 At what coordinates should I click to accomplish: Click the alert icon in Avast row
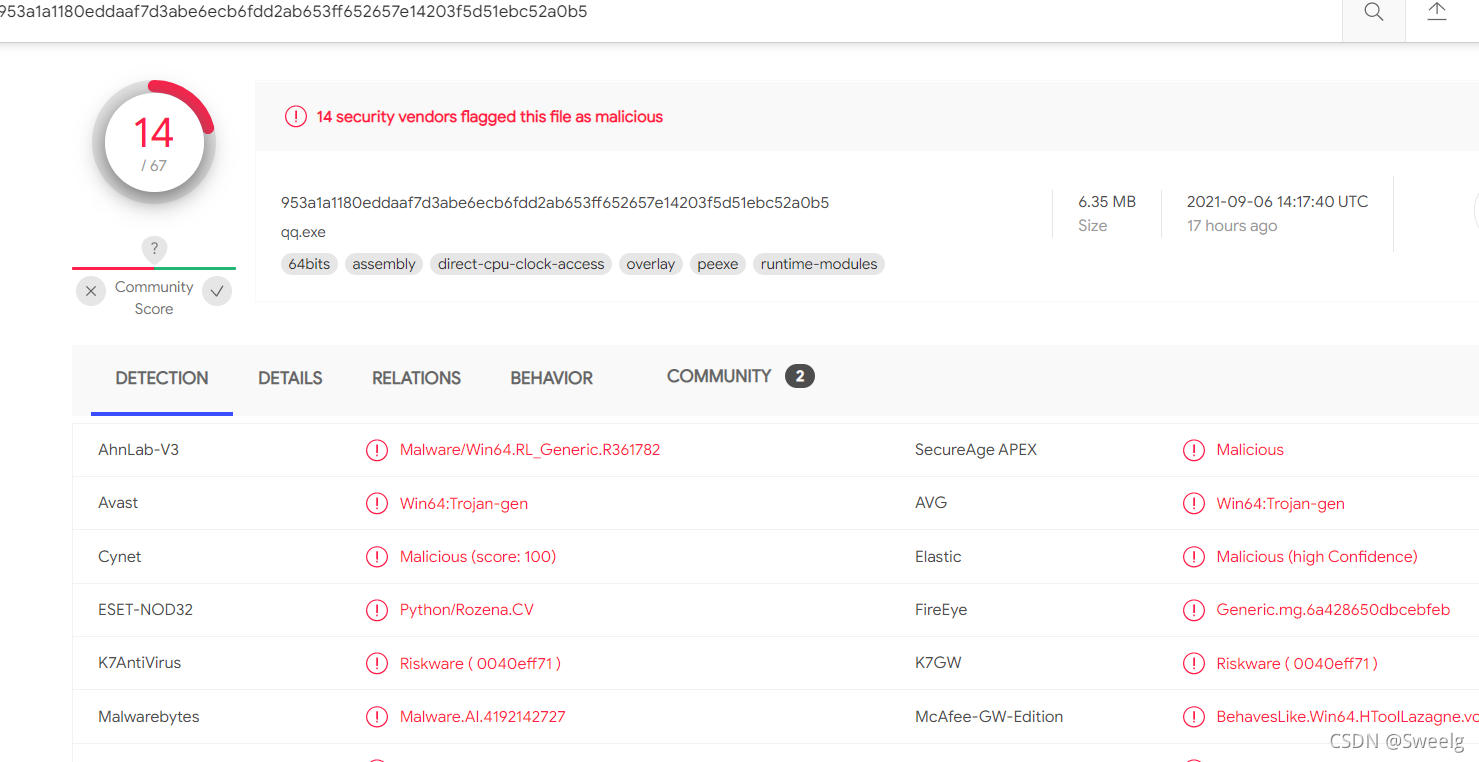pyautogui.click(x=377, y=503)
